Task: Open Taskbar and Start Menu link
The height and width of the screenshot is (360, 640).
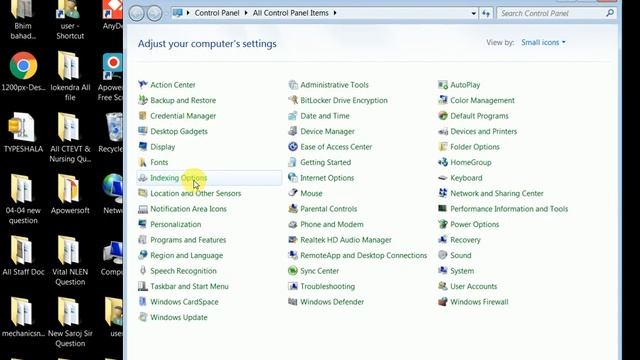Action: [x=189, y=286]
